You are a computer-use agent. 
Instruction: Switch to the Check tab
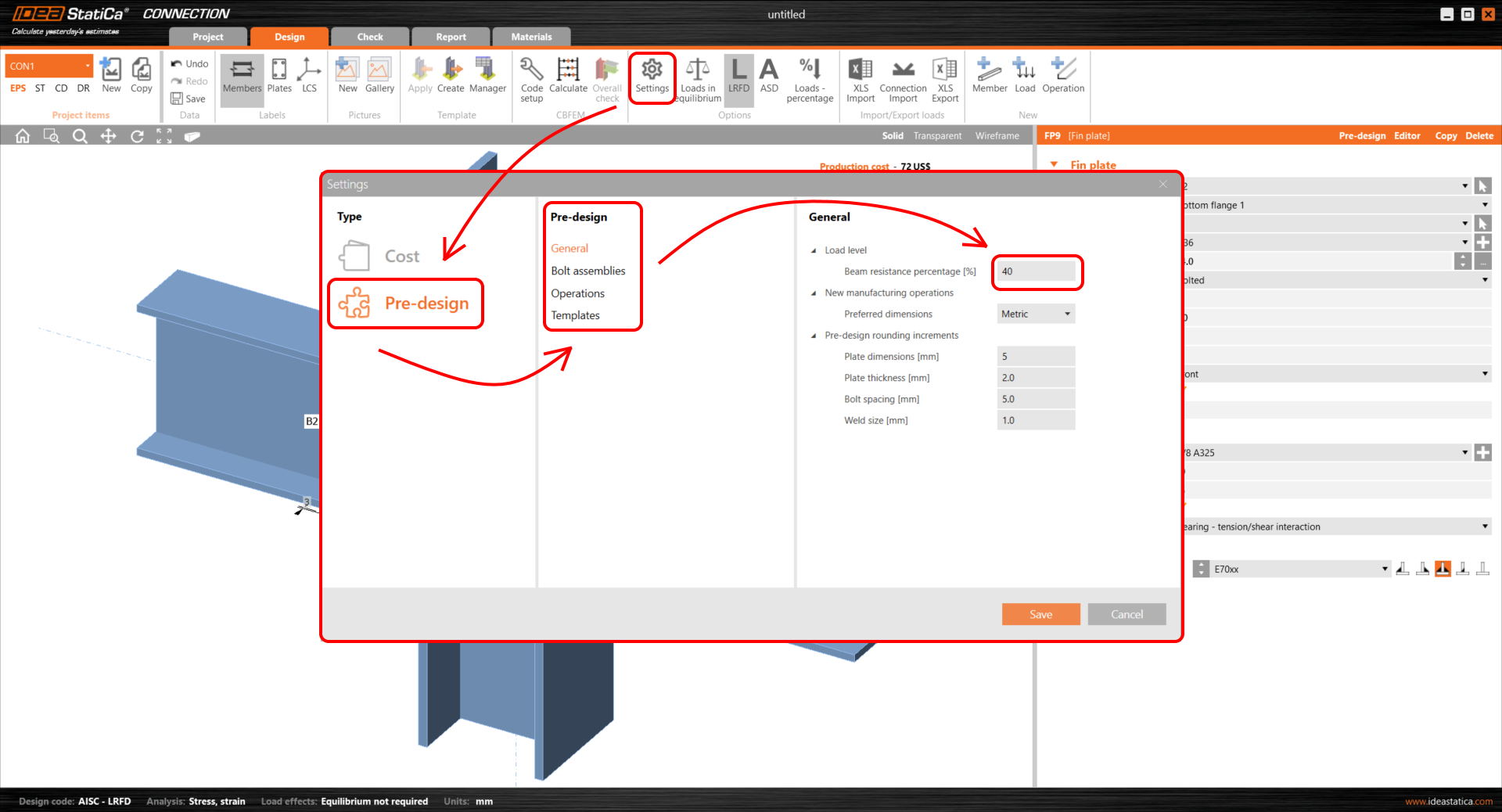tap(370, 37)
